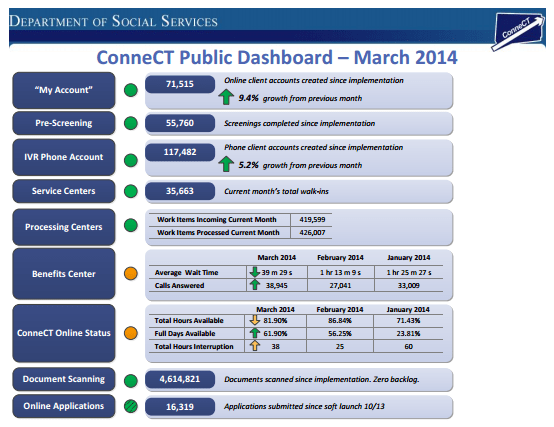
Task: Click the 55,760 screenings value badge
Action: pyautogui.click(x=180, y=123)
